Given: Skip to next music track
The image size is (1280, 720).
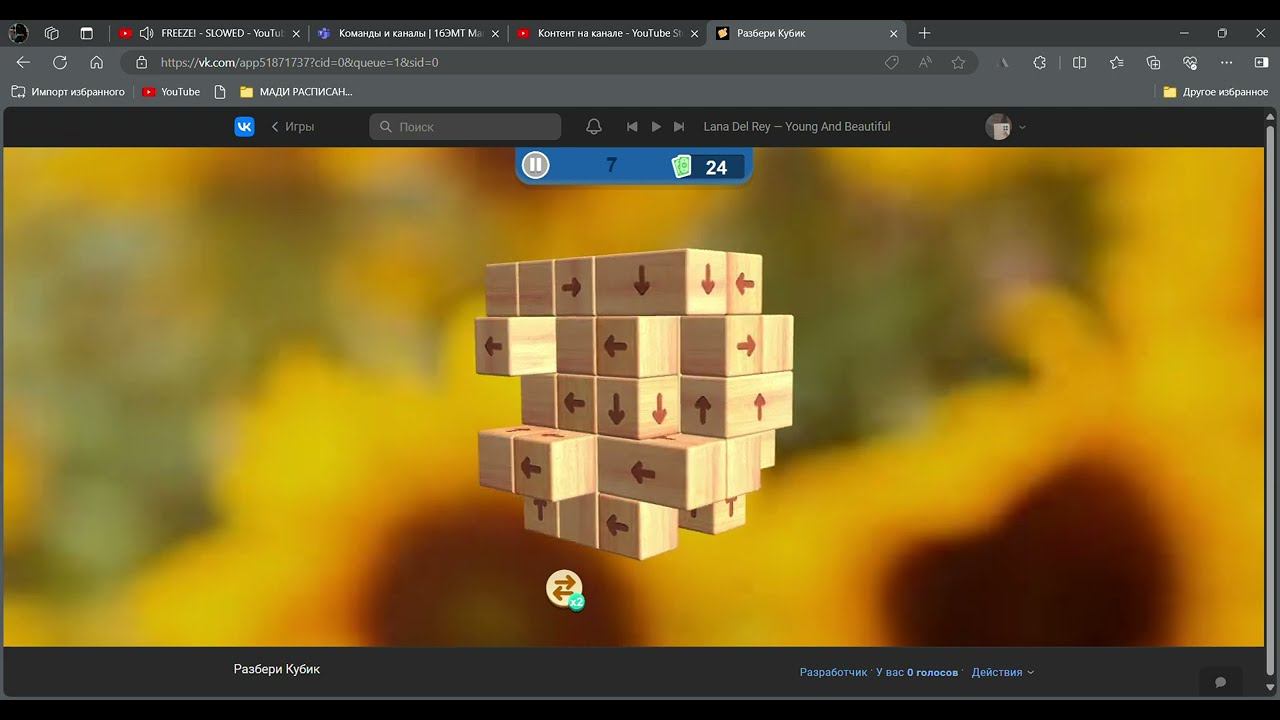Looking at the screenshot, I should tap(679, 127).
